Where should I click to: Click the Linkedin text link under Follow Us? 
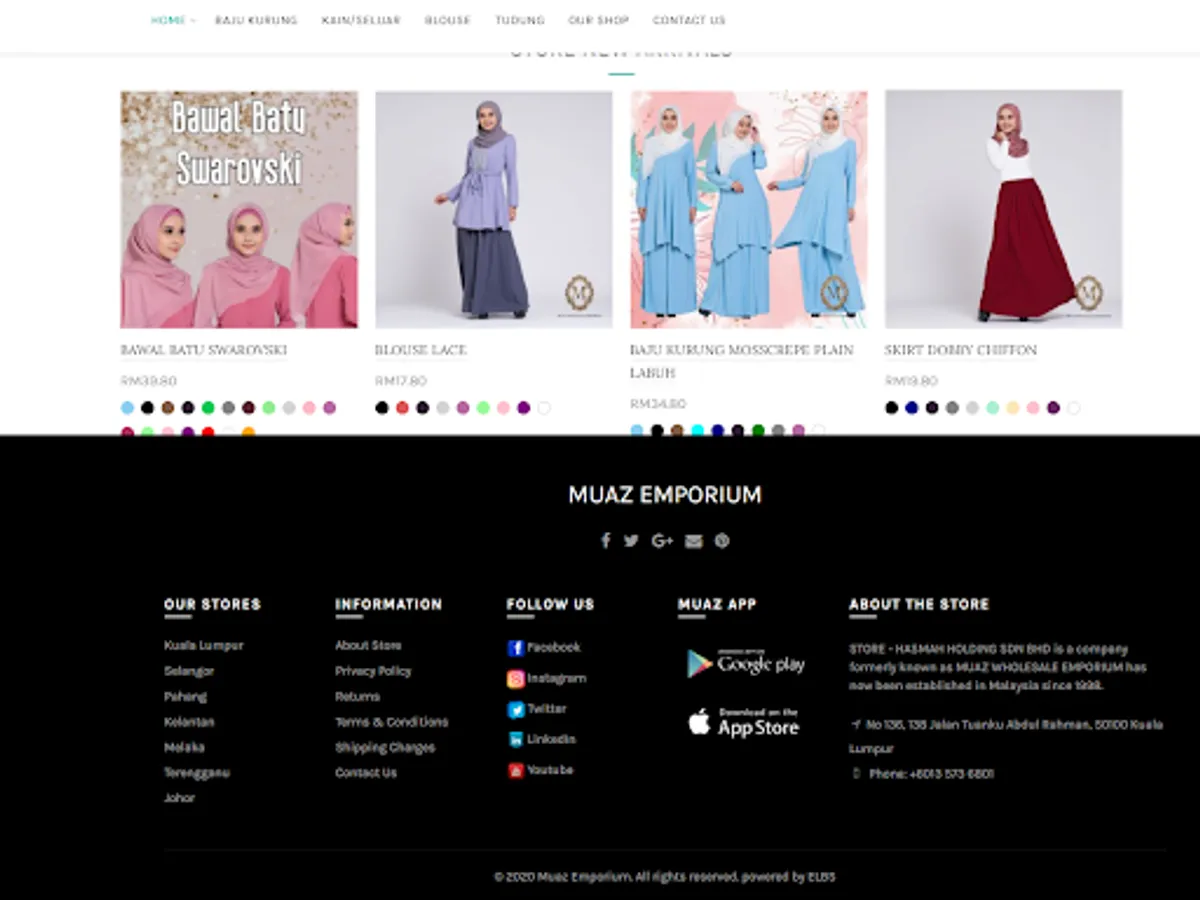click(552, 740)
